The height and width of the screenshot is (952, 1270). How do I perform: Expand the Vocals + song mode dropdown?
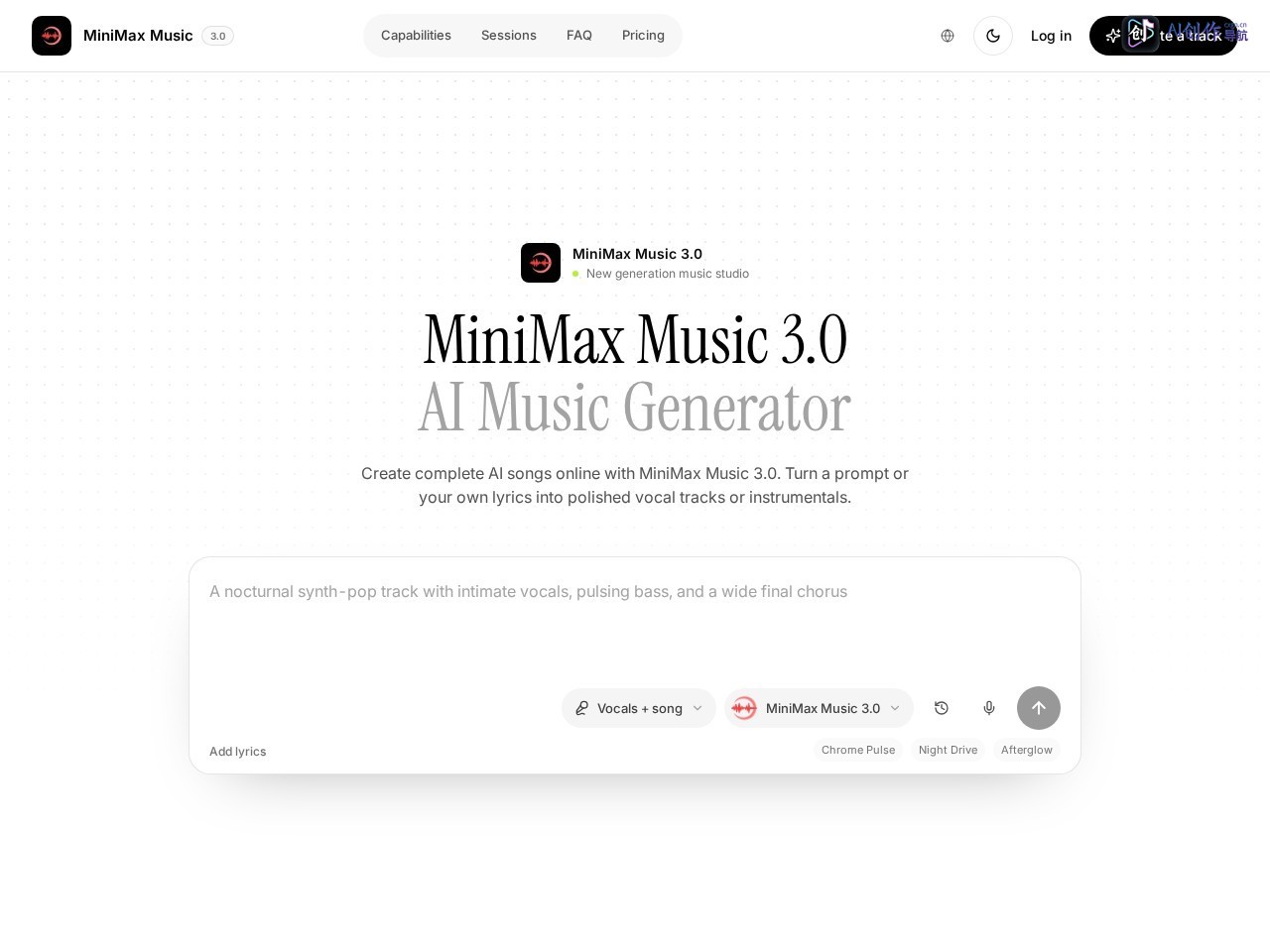639,708
